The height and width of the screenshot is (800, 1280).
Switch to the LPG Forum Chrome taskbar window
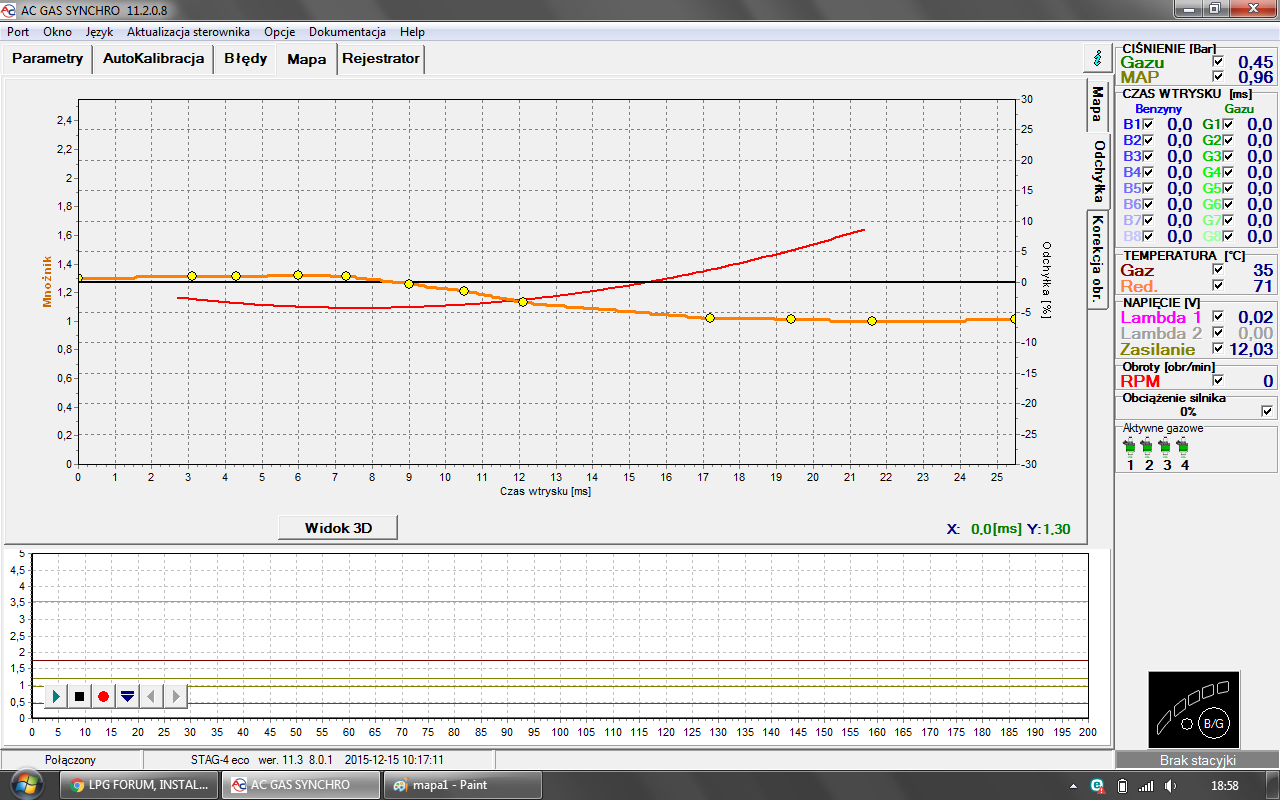(140, 785)
